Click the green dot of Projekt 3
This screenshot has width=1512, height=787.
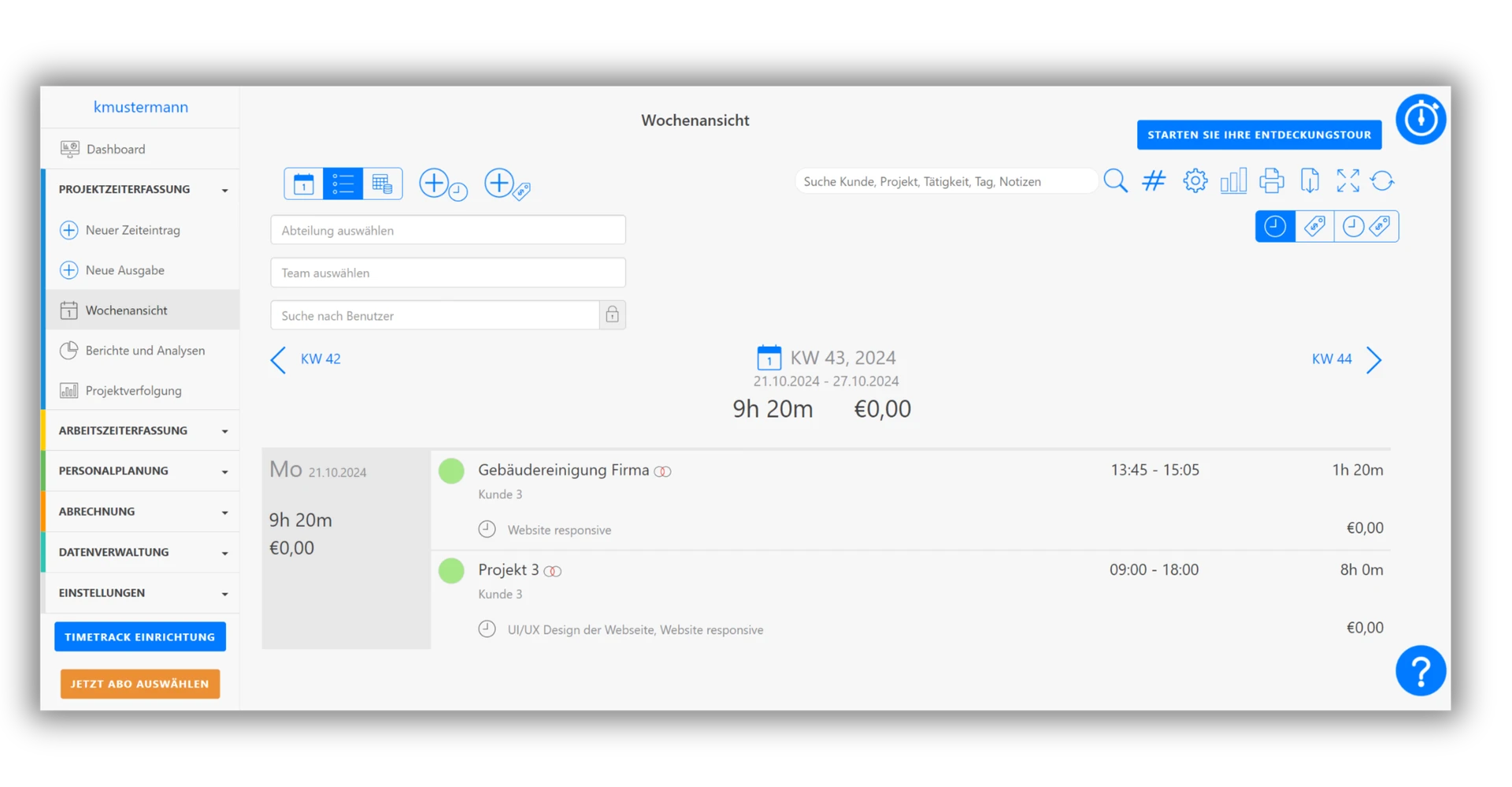451,570
